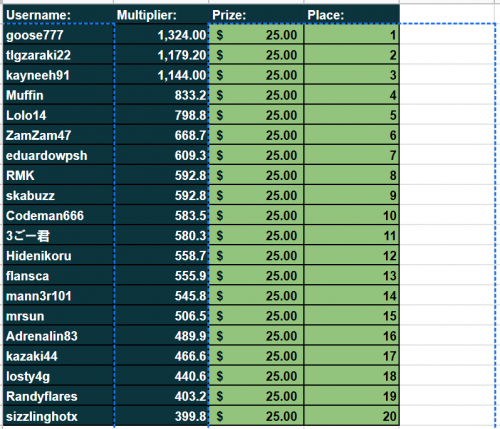Click the mrsun username cell
Screen dimensions: 500x429
tap(59, 315)
